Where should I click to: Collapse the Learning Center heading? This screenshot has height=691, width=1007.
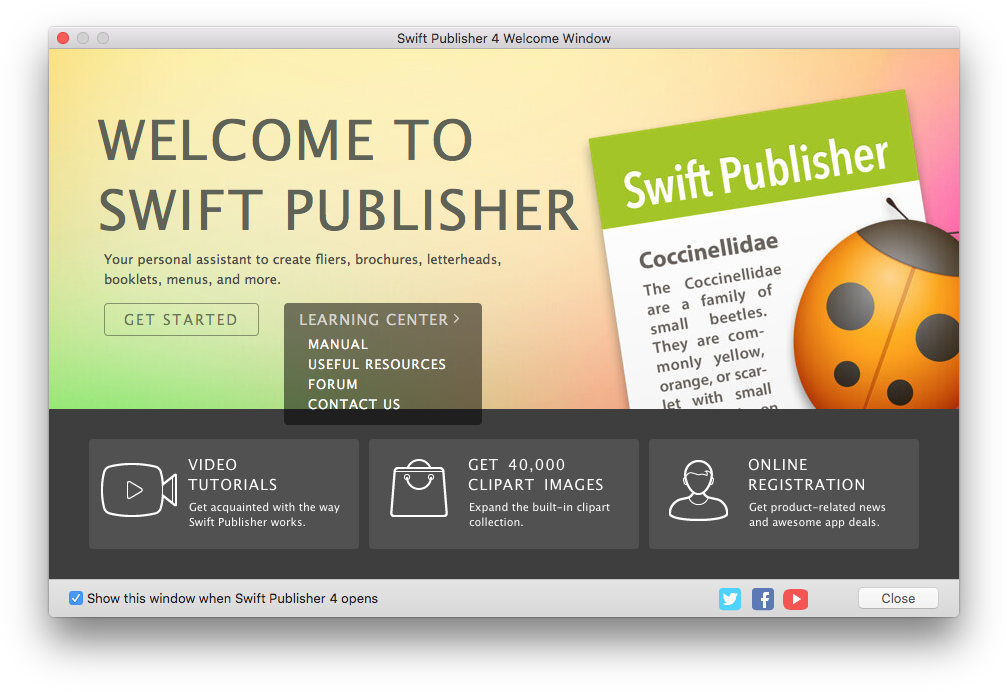373,320
